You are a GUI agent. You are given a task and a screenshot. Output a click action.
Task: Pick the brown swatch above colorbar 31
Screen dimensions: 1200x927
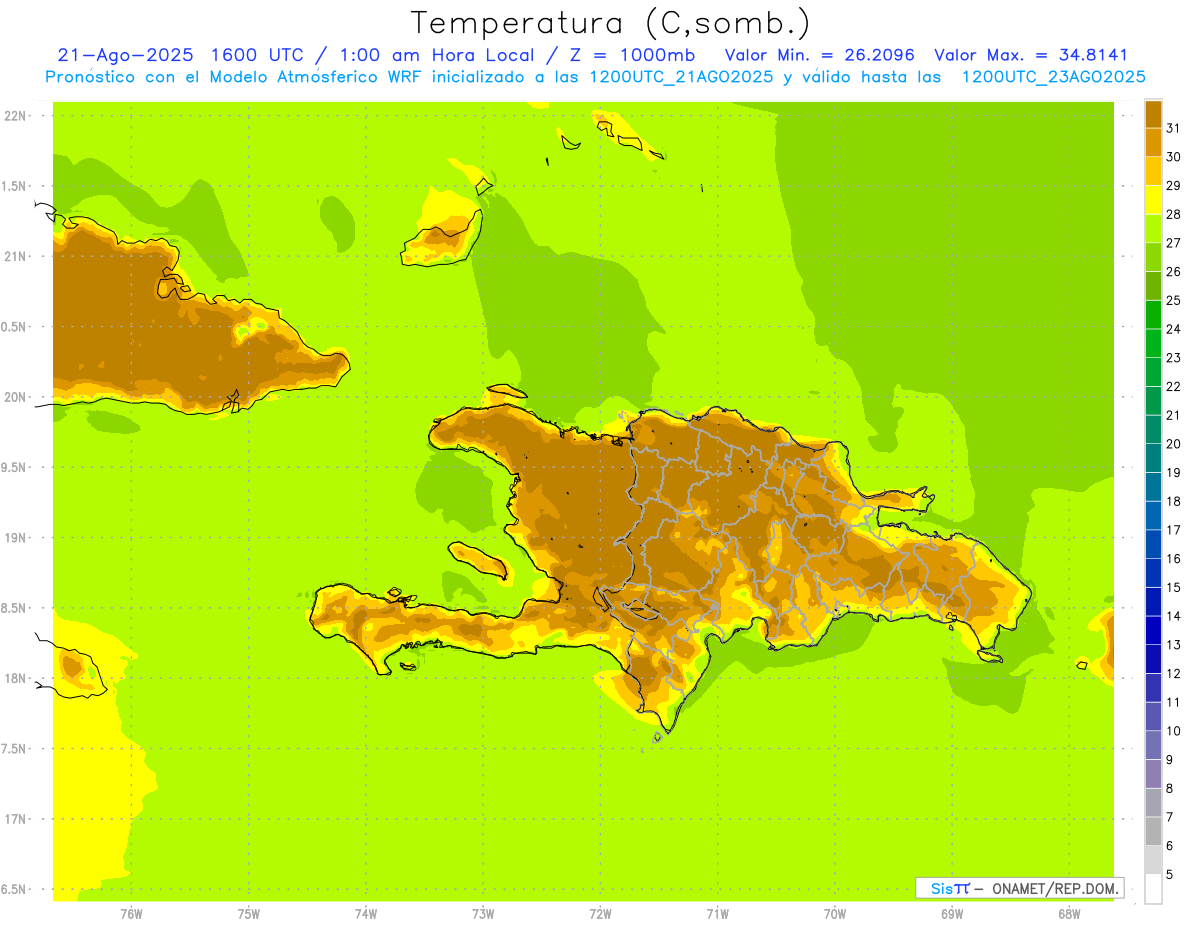tap(1153, 114)
